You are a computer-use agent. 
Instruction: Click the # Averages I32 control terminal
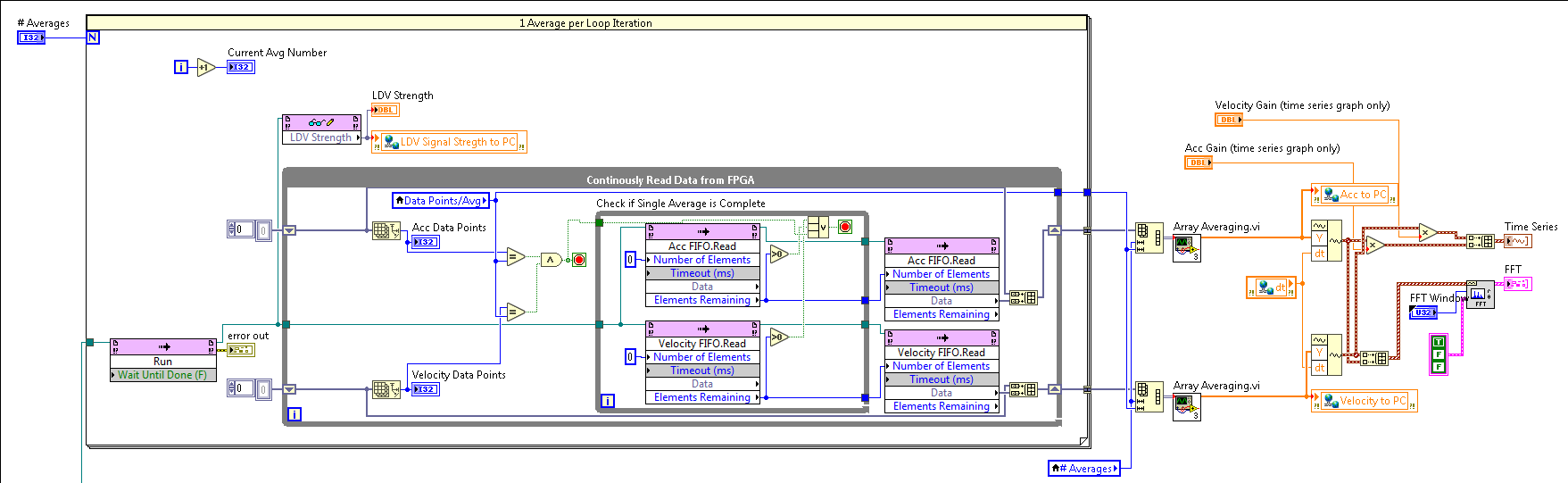pos(31,37)
